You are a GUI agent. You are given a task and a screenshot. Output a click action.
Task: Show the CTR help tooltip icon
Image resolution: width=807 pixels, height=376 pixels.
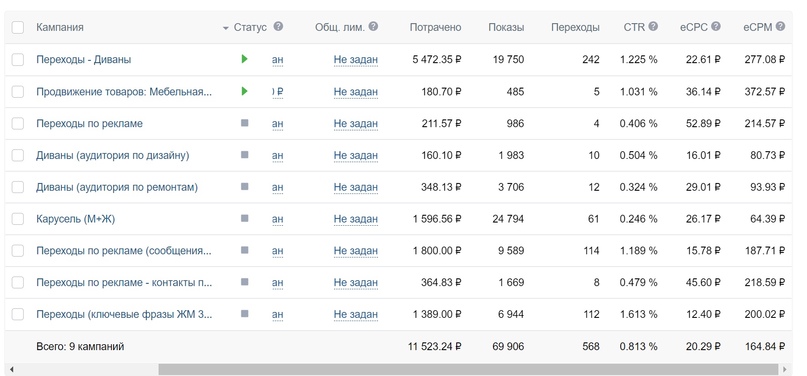point(653,26)
